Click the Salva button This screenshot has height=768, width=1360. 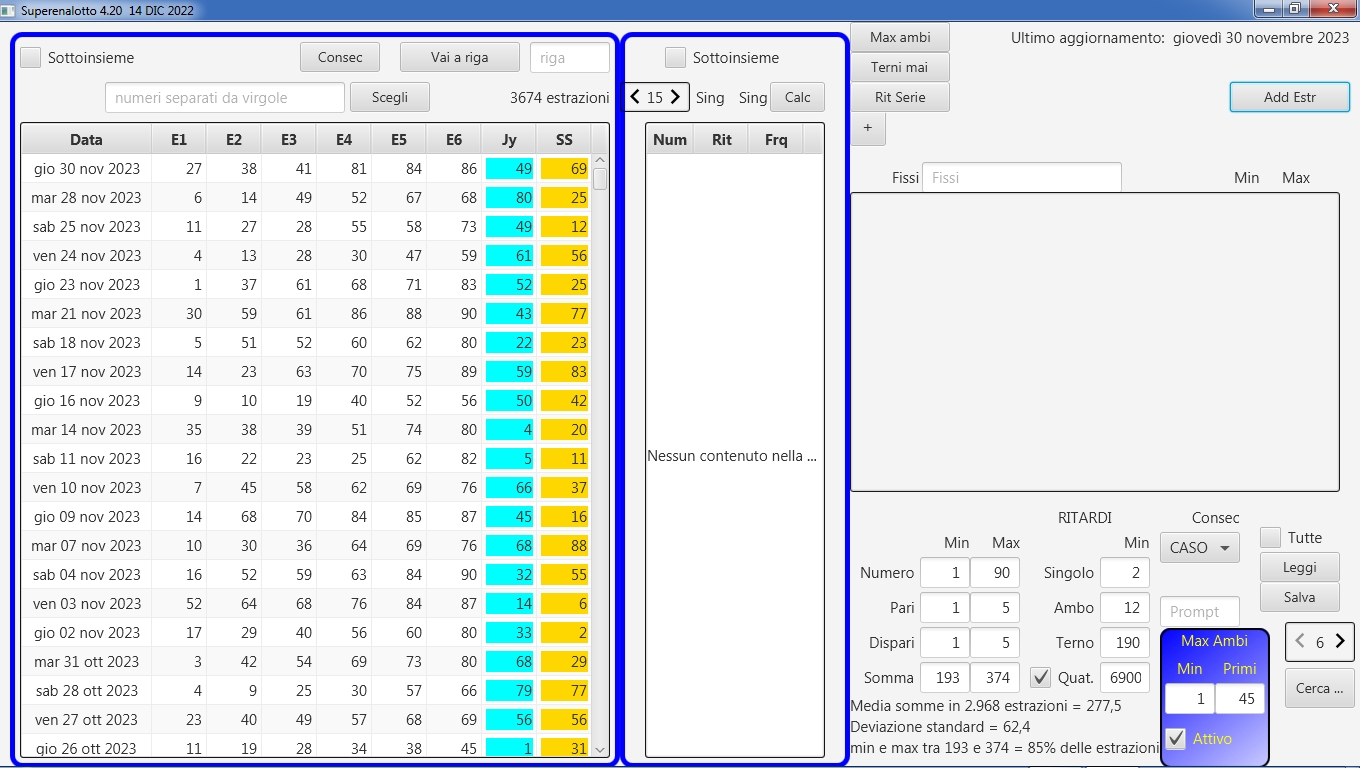click(1299, 597)
